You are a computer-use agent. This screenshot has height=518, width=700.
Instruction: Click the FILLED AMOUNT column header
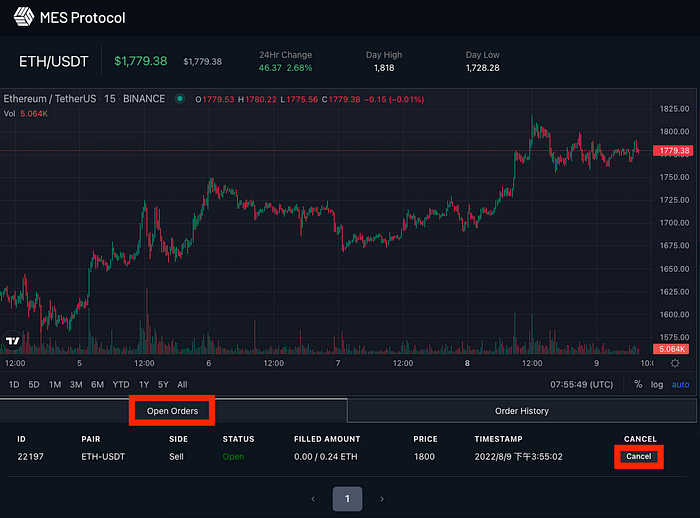pyautogui.click(x=327, y=439)
